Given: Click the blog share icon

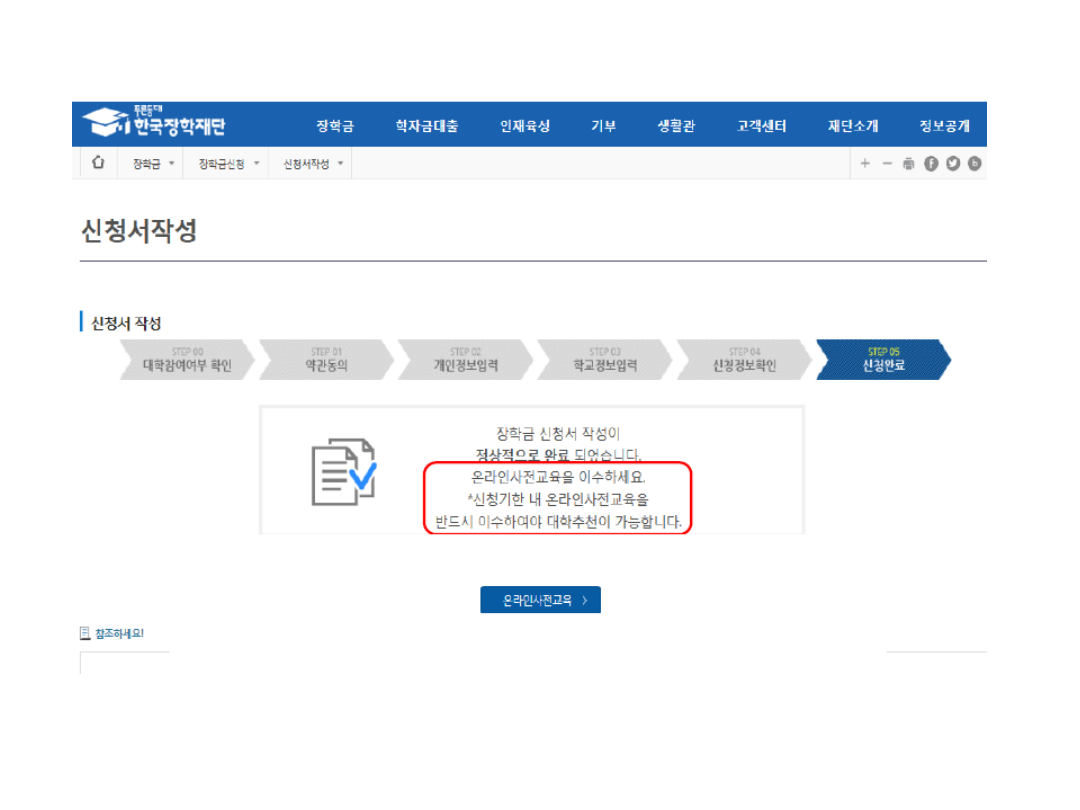Looking at the screenshot, I should click(x=975, y=164).
